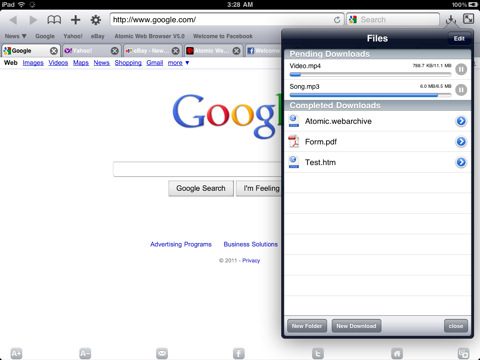Click the New Folder button

[307, 326]
